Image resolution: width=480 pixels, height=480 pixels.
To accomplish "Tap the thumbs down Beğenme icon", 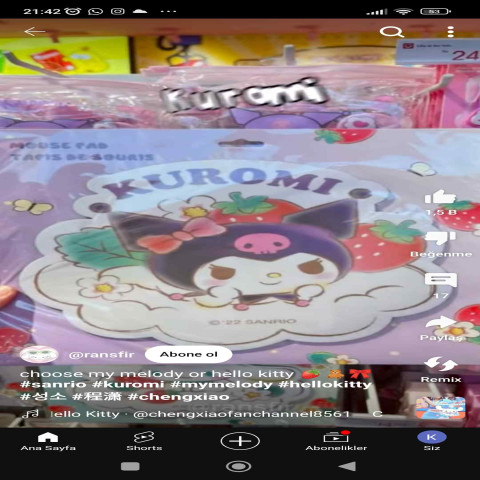I will (440, 238).
